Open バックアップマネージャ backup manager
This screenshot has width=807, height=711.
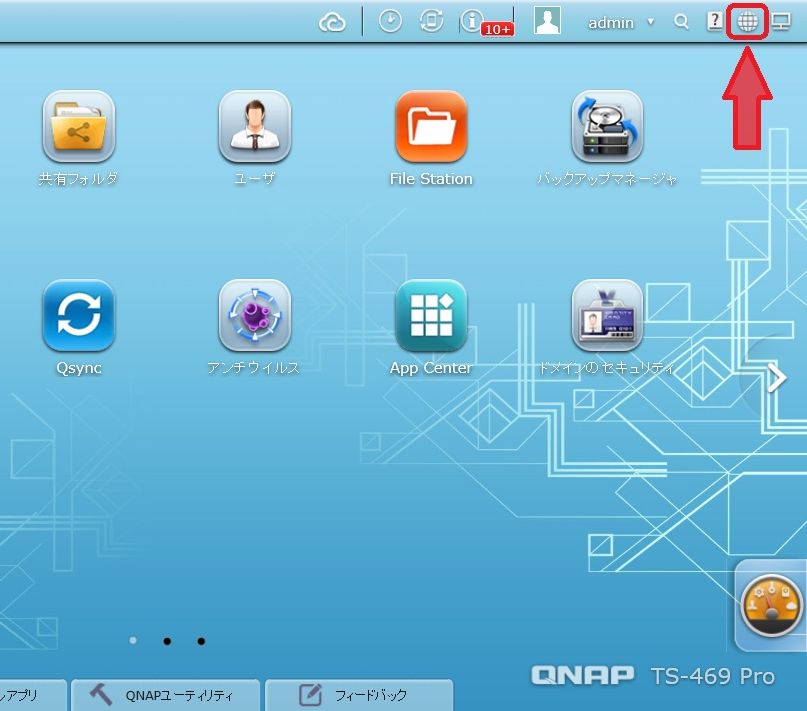[x=607, y=127]
